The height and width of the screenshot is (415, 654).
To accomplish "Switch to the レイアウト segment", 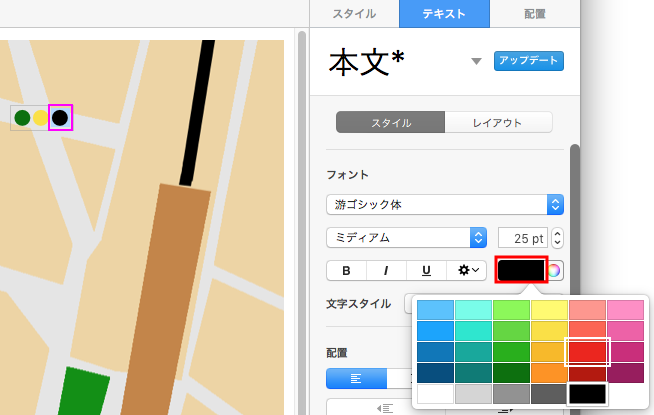I will [498, 123].
